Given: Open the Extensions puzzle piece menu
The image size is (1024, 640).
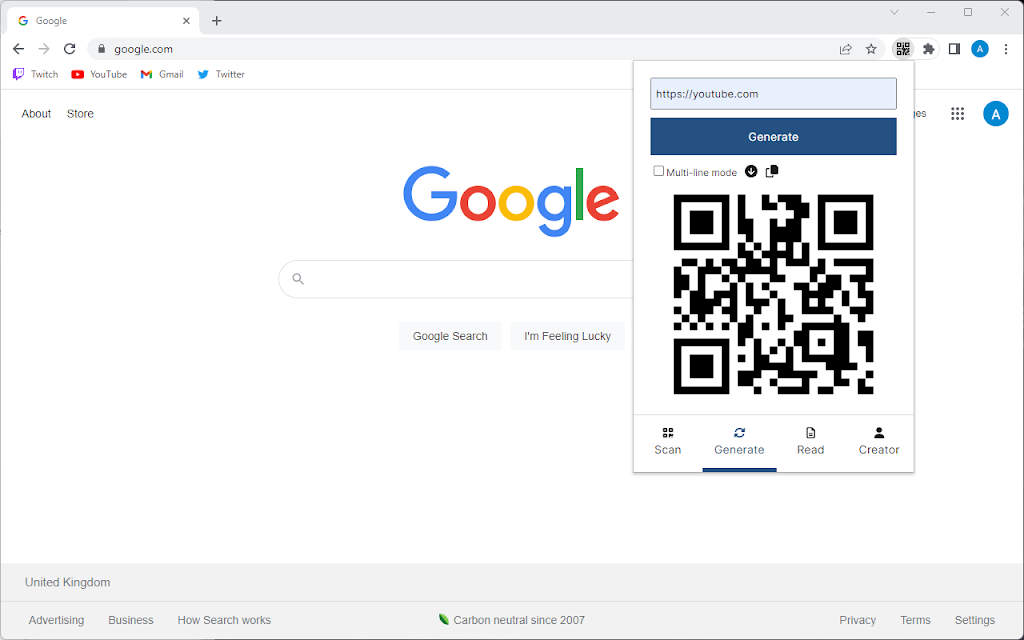Looking at the screenshot, I should pos(928,49).
